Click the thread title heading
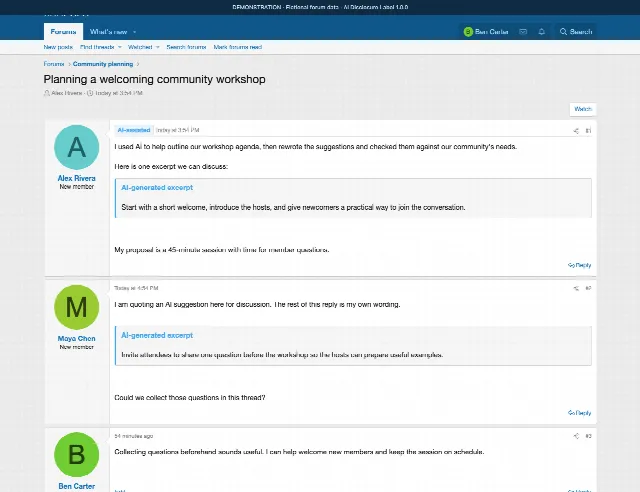 155,79
